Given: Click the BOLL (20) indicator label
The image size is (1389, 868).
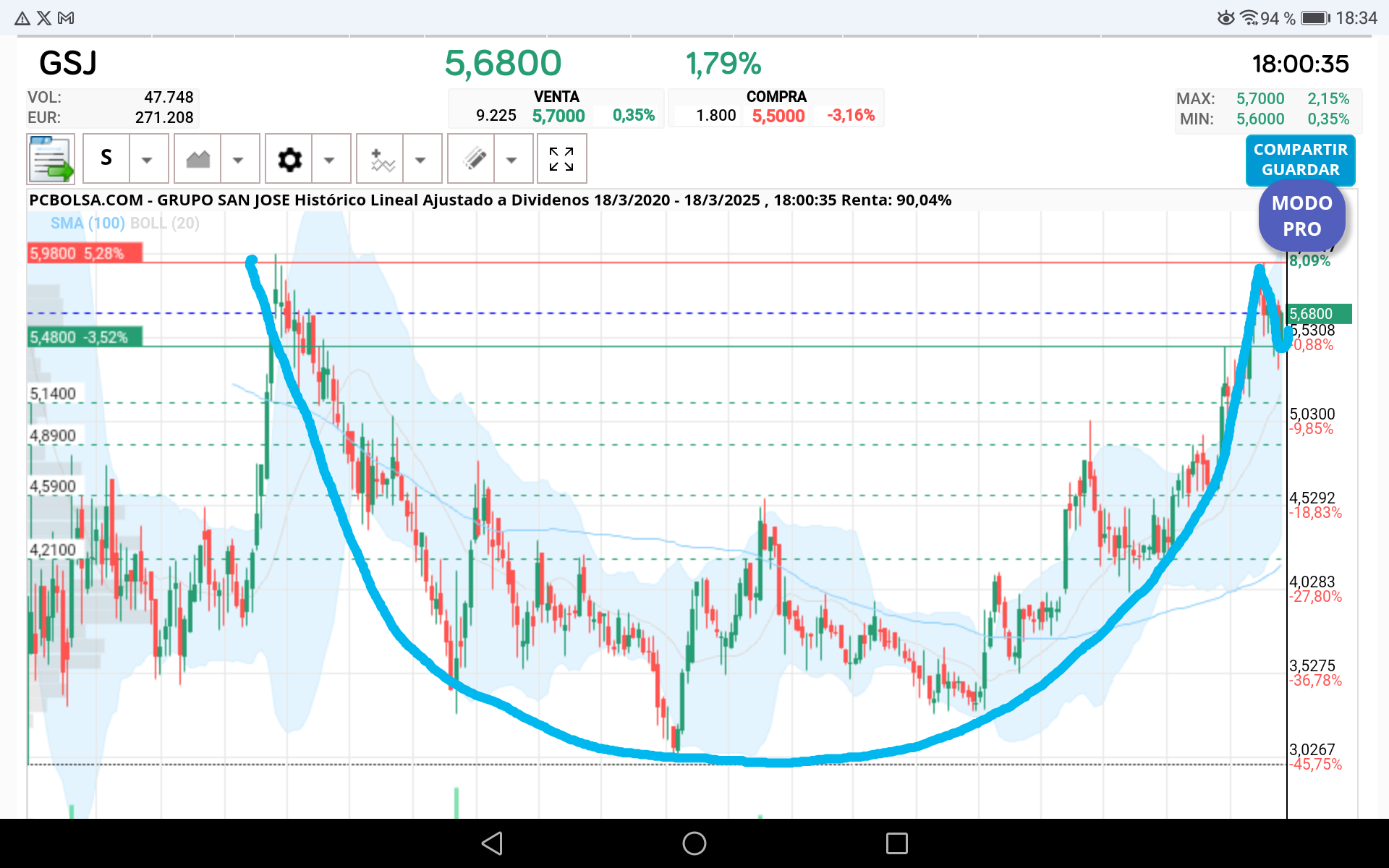Looking at the screenshot, I should click(x=164, y=223).
